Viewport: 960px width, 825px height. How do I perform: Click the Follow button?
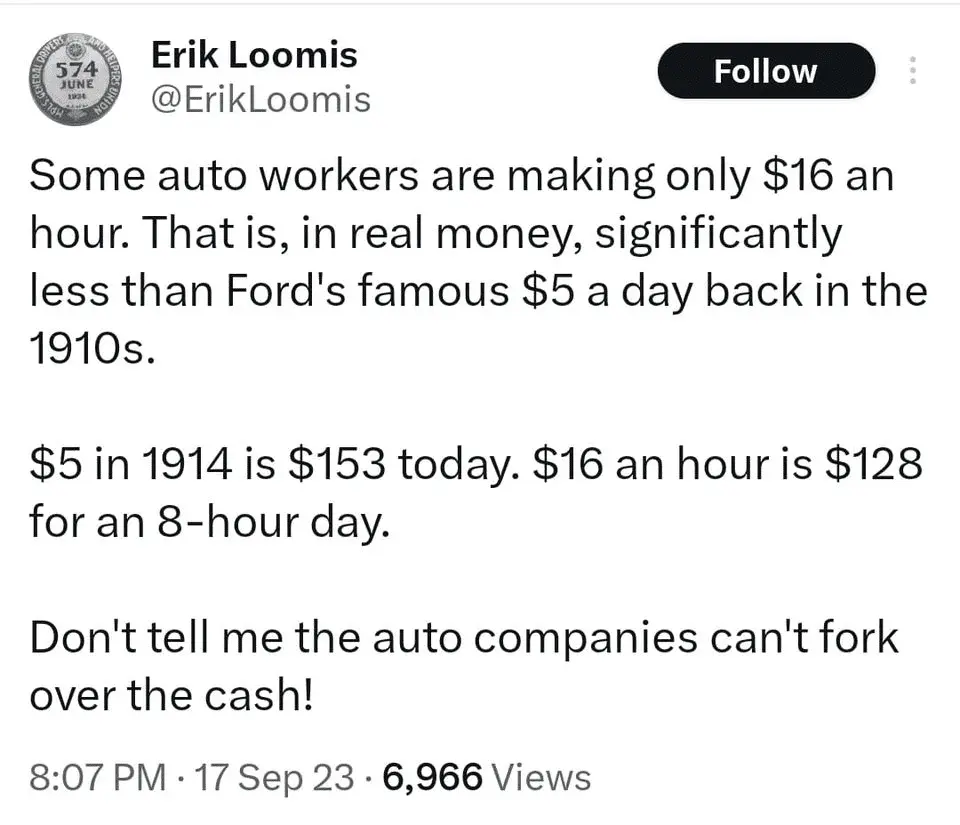coord(765,71)
